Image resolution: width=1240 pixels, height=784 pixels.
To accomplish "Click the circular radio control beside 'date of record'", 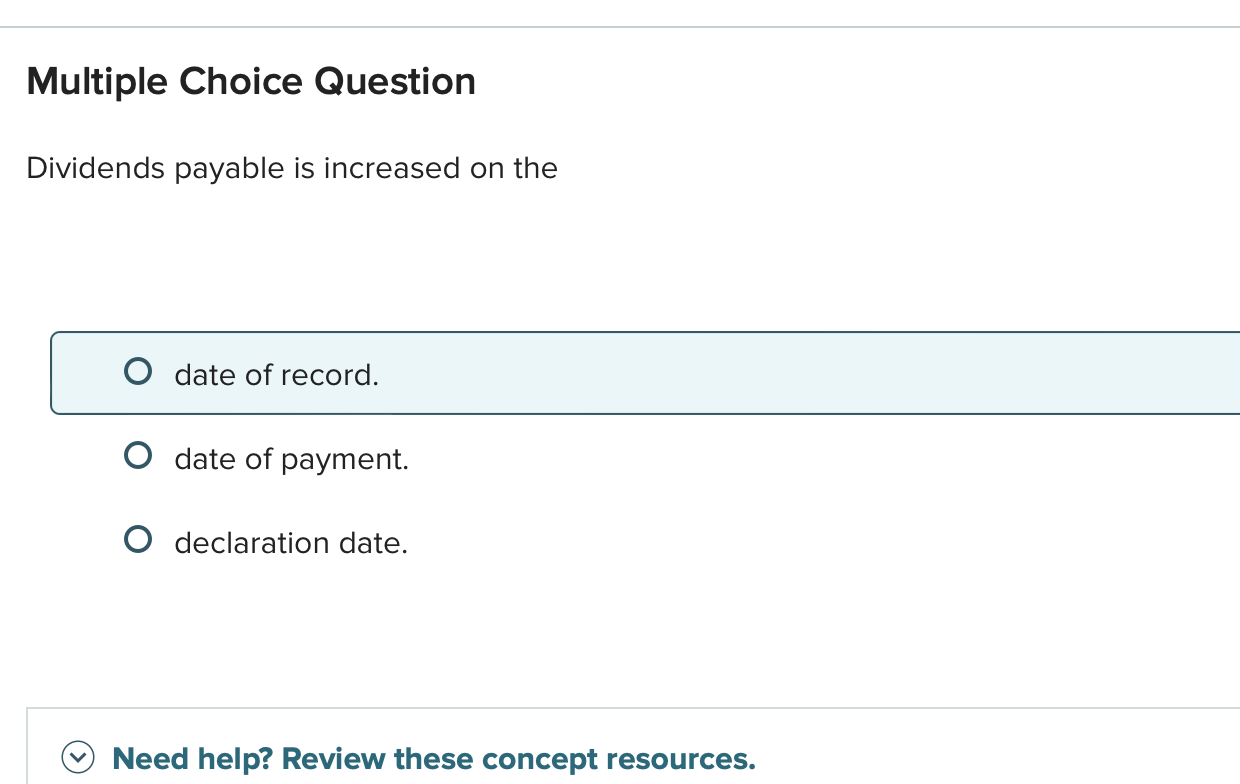I will (138, 371).
